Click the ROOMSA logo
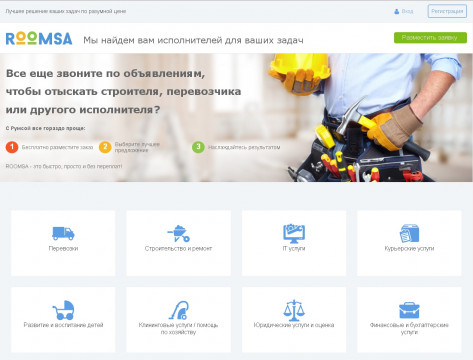 tap(39, 39)
